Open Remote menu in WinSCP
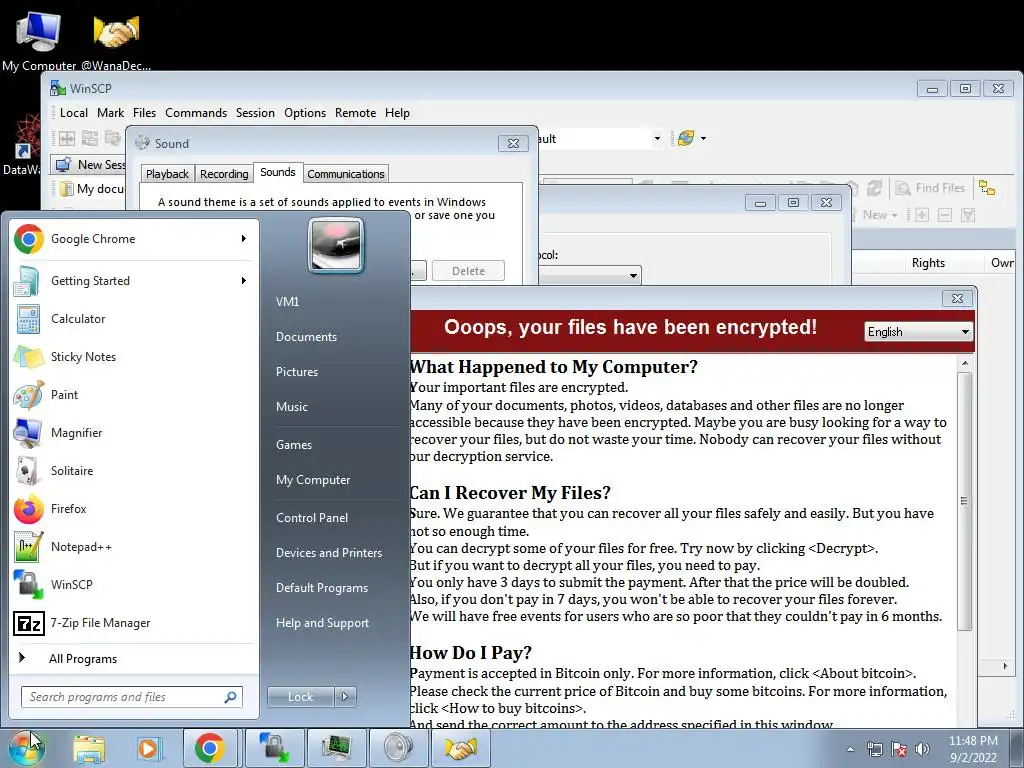This screenshot has height=768, width=1024. tap(355, 113)
